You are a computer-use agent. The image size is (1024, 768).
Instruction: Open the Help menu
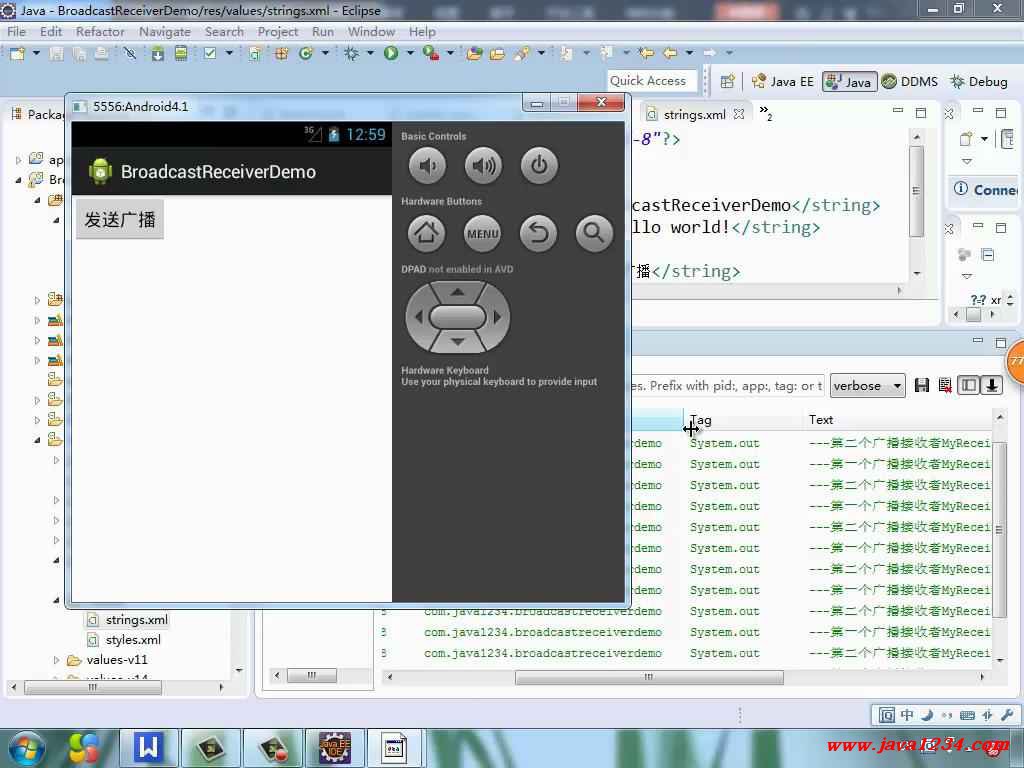pos(422,31)
